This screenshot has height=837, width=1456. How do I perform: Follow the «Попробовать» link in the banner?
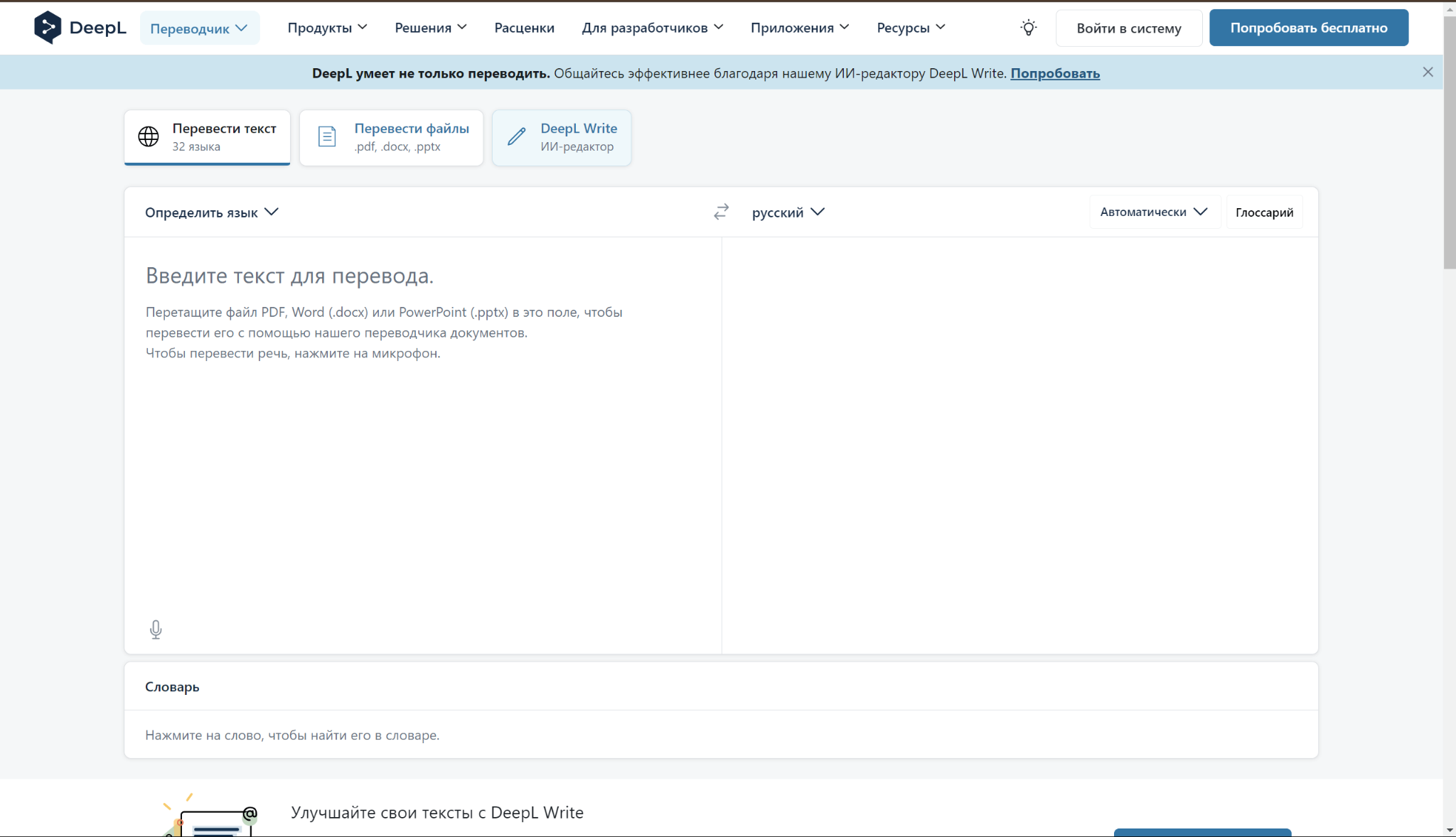pyautogui.click(x=1055, y=72)
